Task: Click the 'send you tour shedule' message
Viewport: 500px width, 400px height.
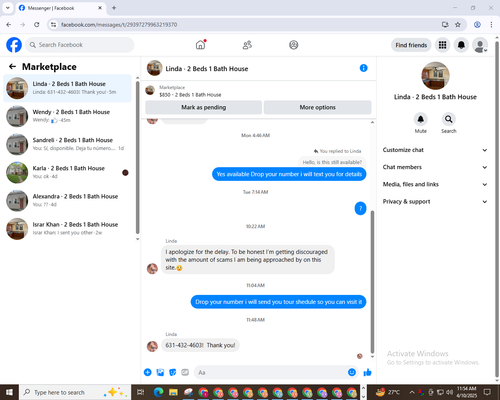Action: coord(278,302)
